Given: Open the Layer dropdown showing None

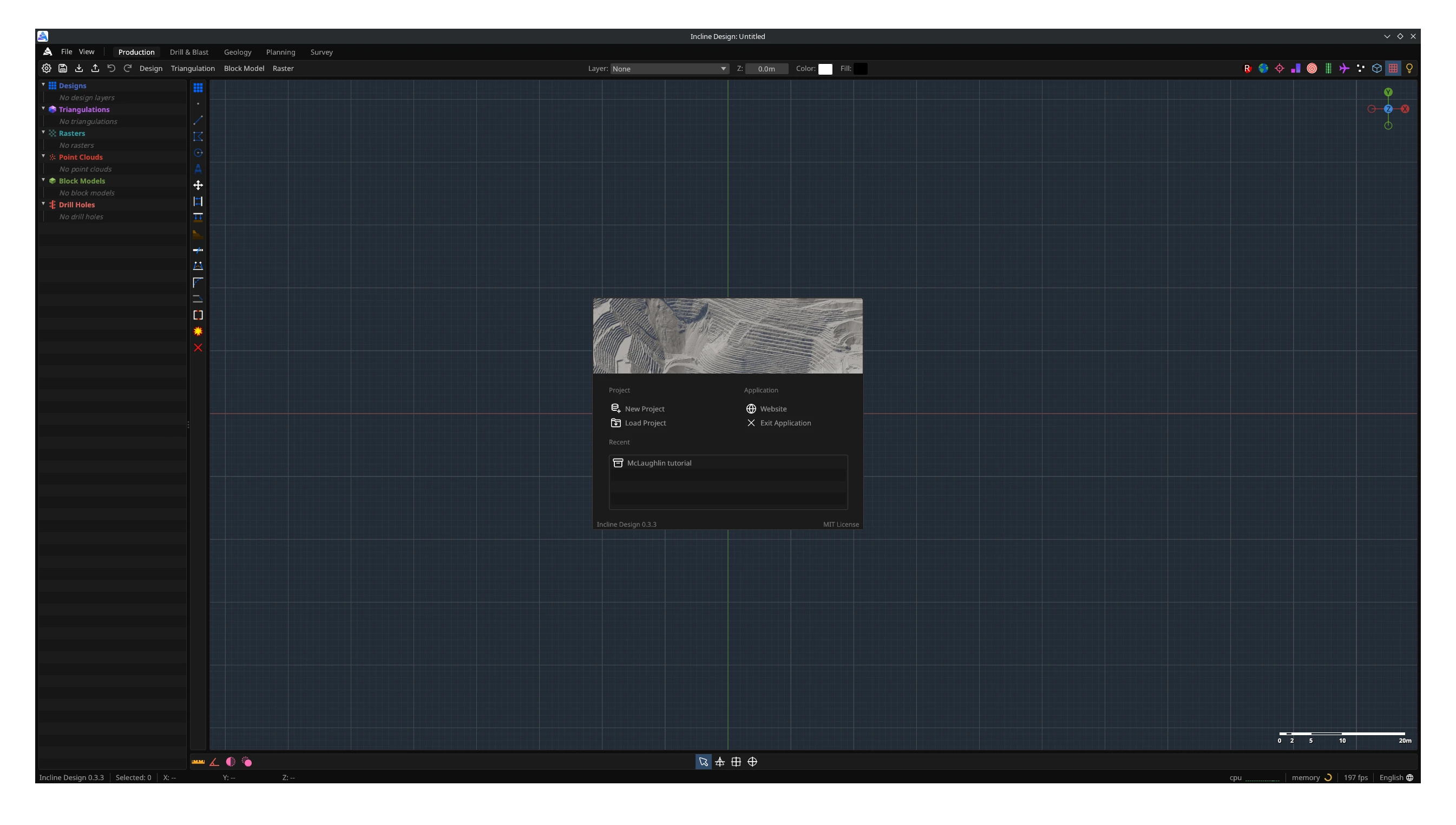Looking at the screenshot, I should click(669, 69).
